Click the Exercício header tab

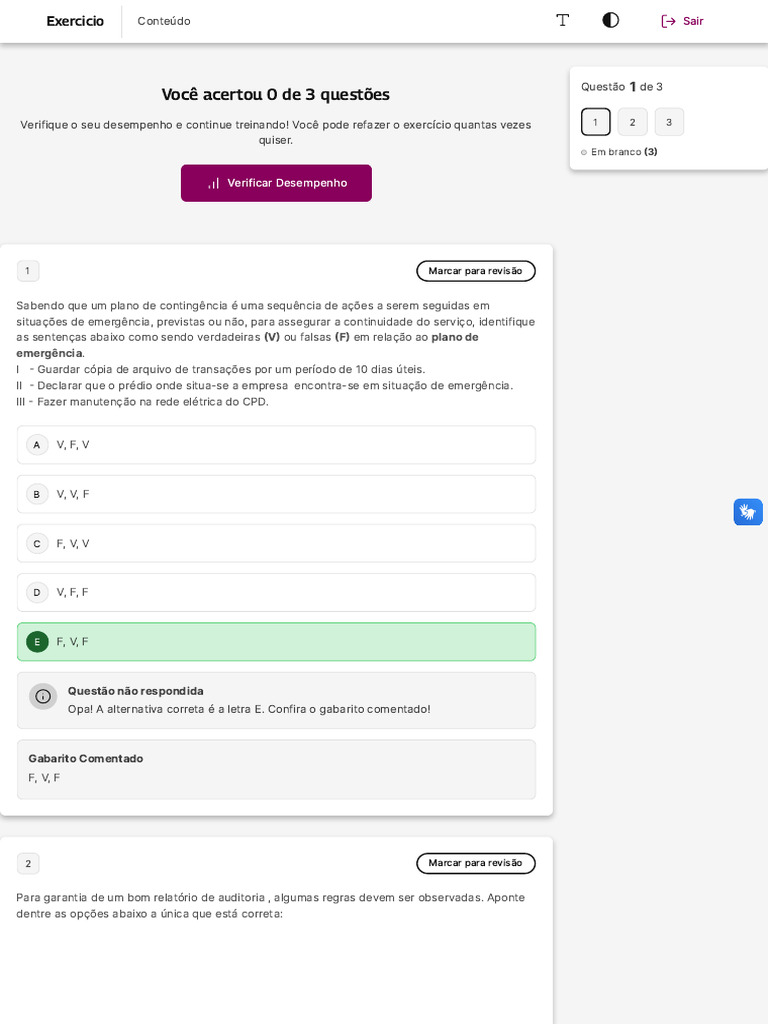point(75,21)
